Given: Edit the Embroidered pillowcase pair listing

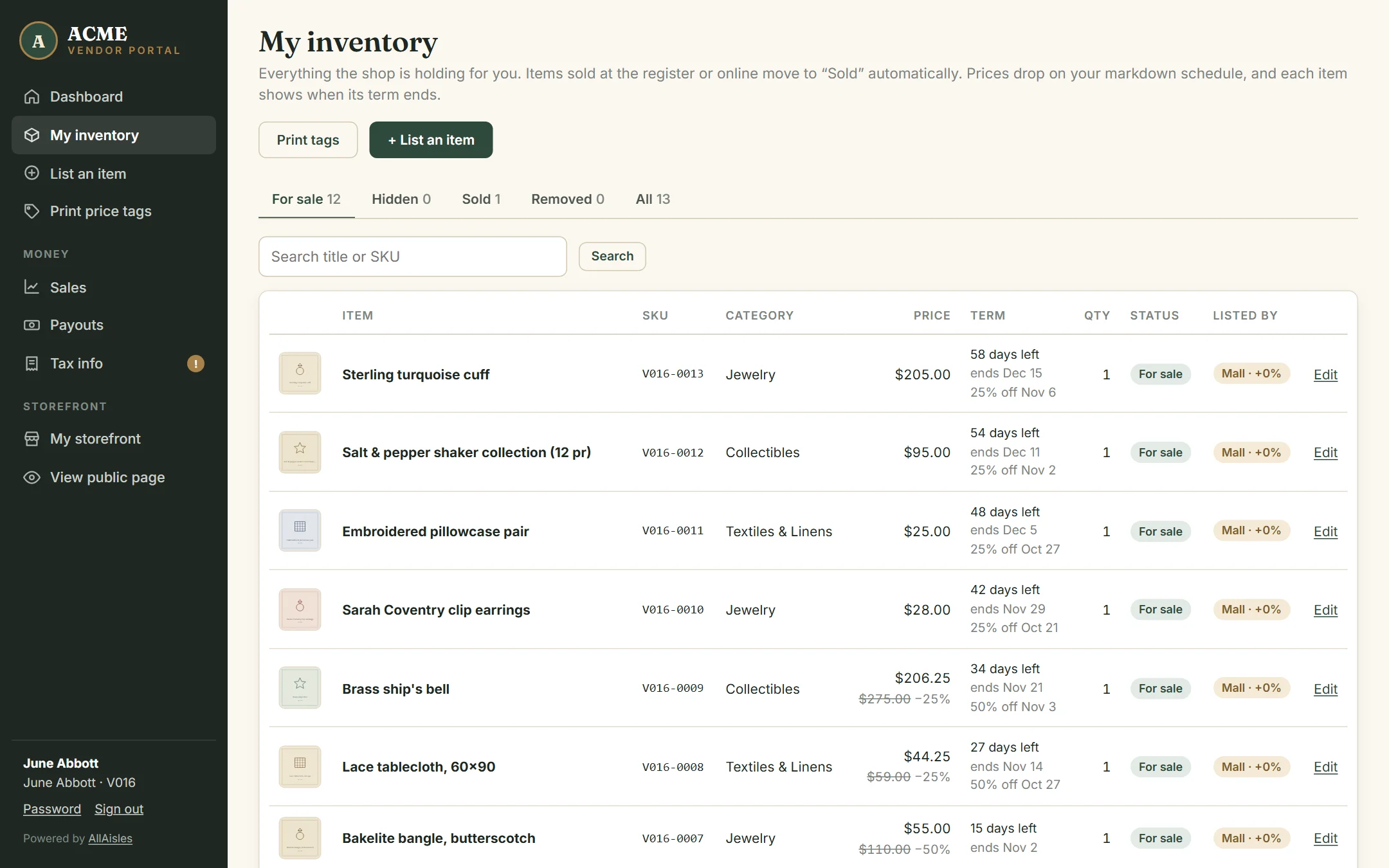Looking at the screenshot, I should [x=1325, y=531].
